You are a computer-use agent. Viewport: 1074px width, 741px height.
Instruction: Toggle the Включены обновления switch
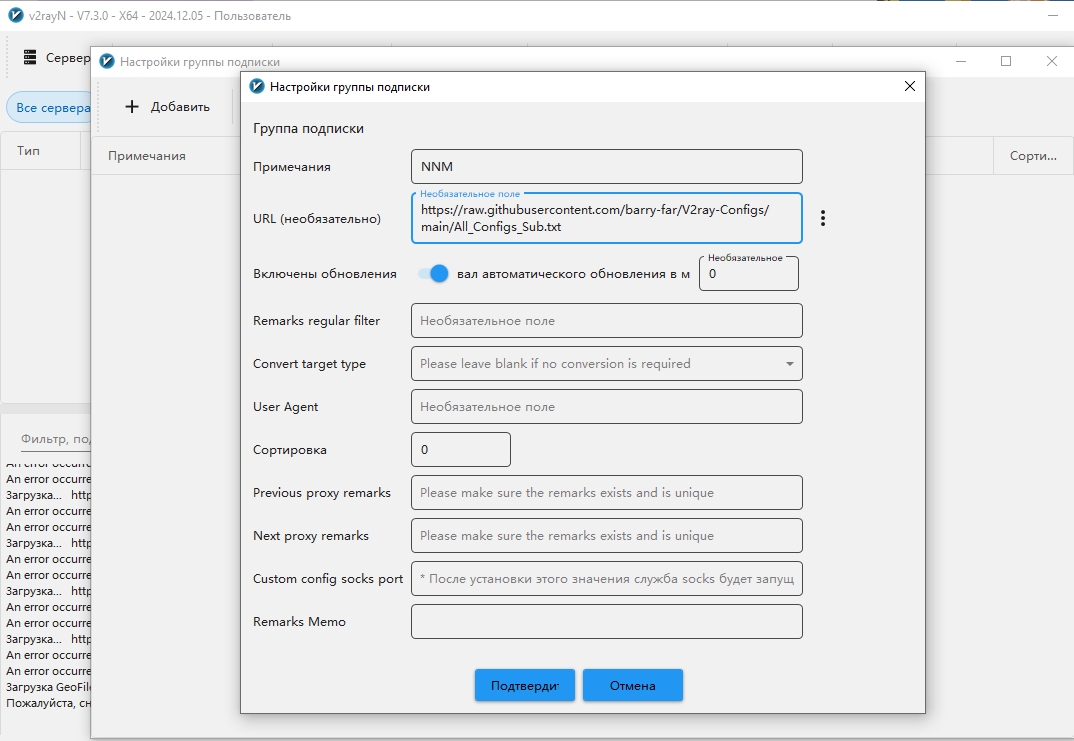click(434, 274)
